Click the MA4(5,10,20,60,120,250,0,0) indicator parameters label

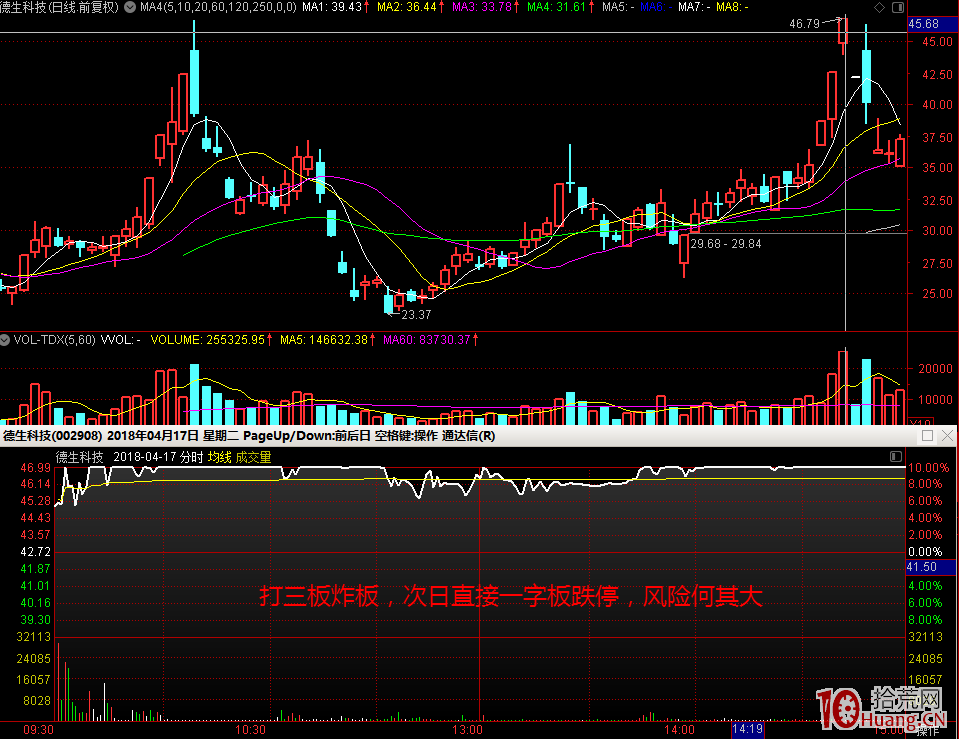218,7
